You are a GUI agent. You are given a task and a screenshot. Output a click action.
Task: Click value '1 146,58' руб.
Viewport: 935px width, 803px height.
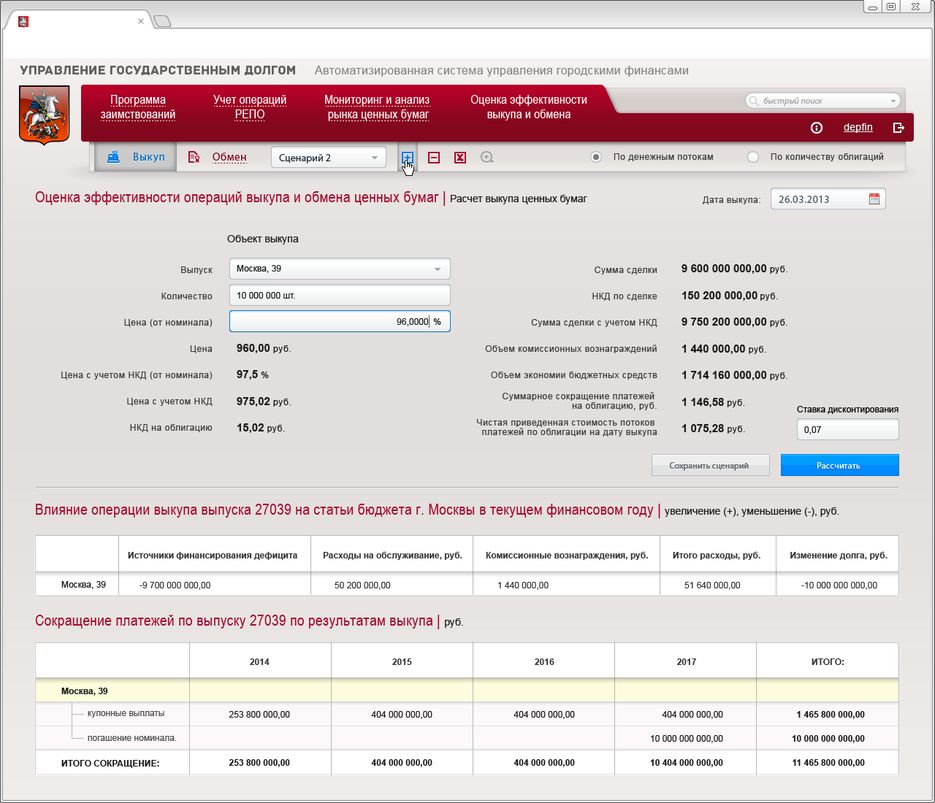point(702,402)
